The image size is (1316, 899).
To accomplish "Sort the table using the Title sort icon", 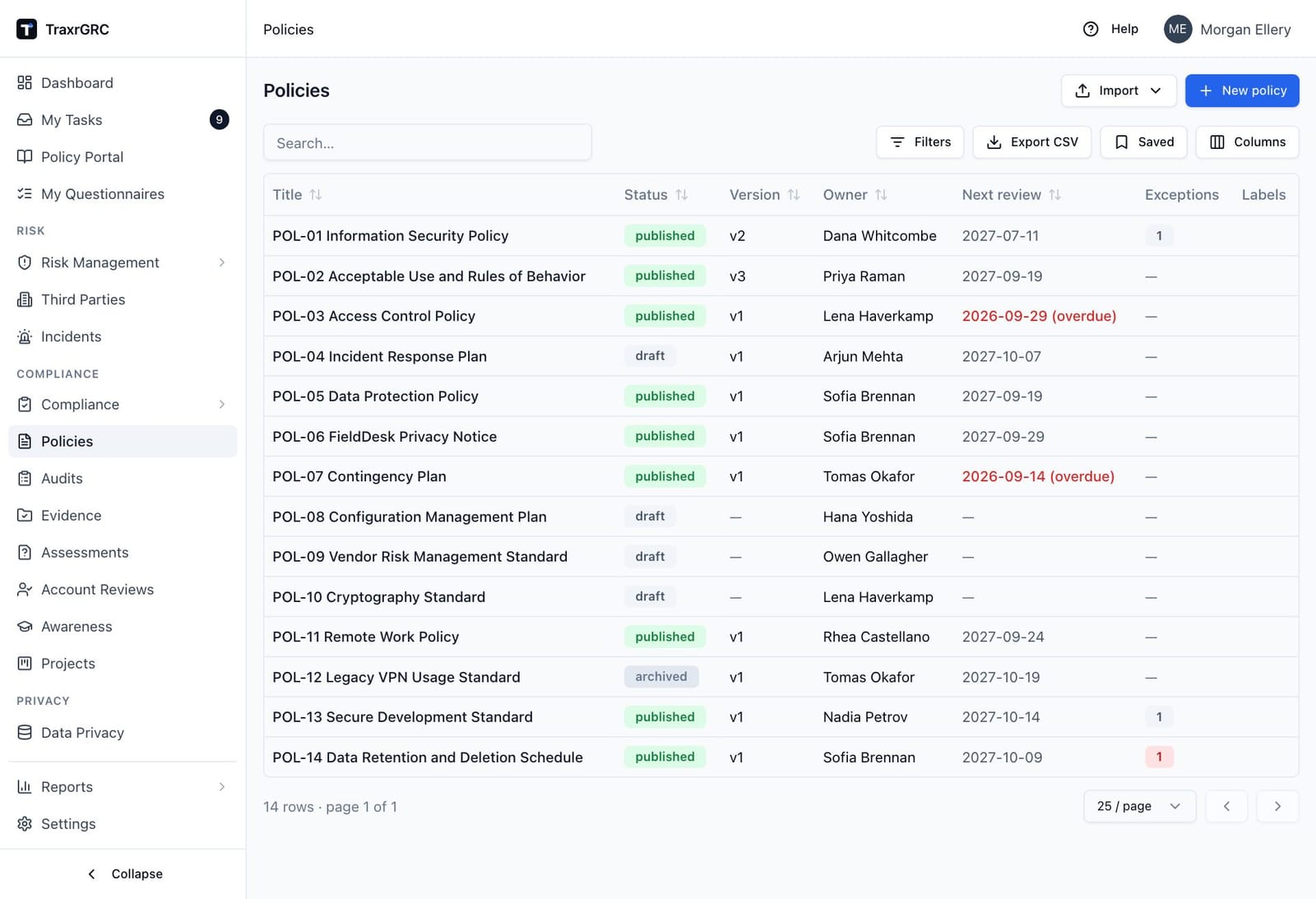I will click(316, 195).
